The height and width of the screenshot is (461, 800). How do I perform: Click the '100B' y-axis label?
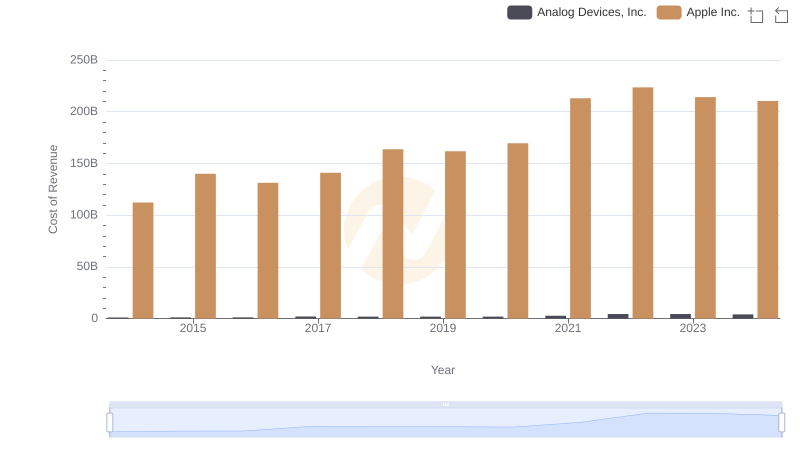point(84,215)
